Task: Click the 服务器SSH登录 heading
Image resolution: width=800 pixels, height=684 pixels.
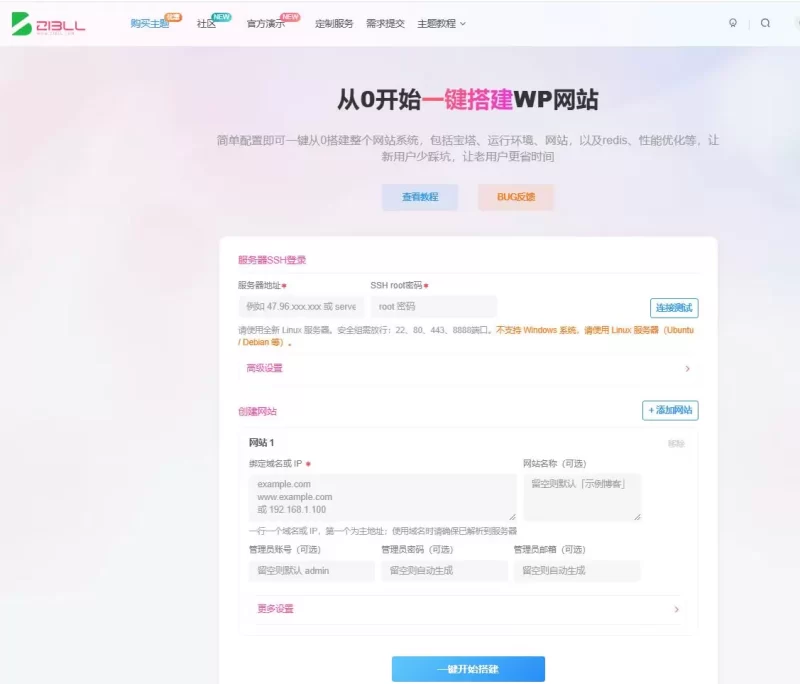Action: [272, 260]
